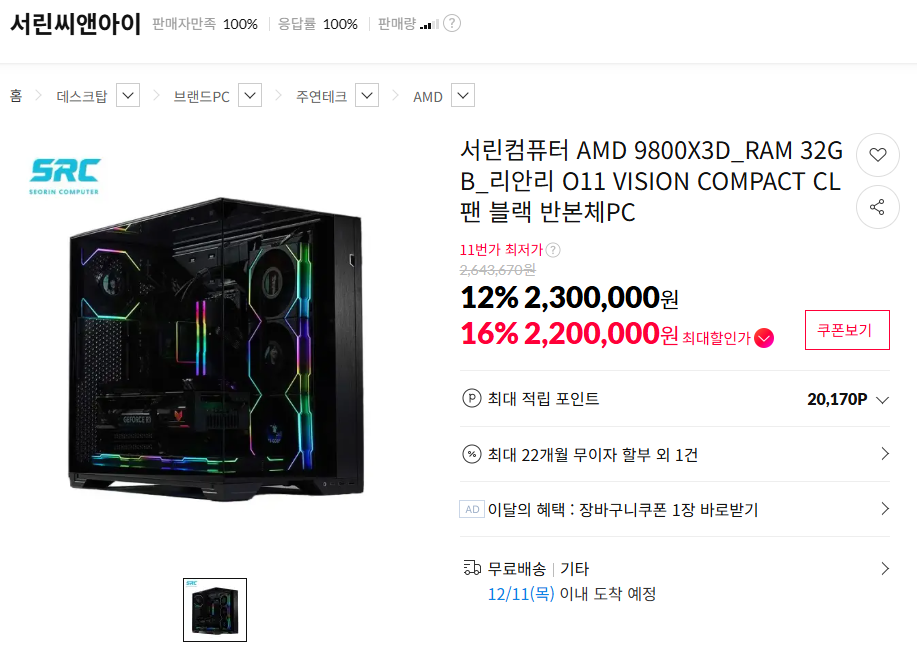The width and height of the screenshot is (917, 652).
Task: Open the 주연테크 category dropdown
Action: 367,95
